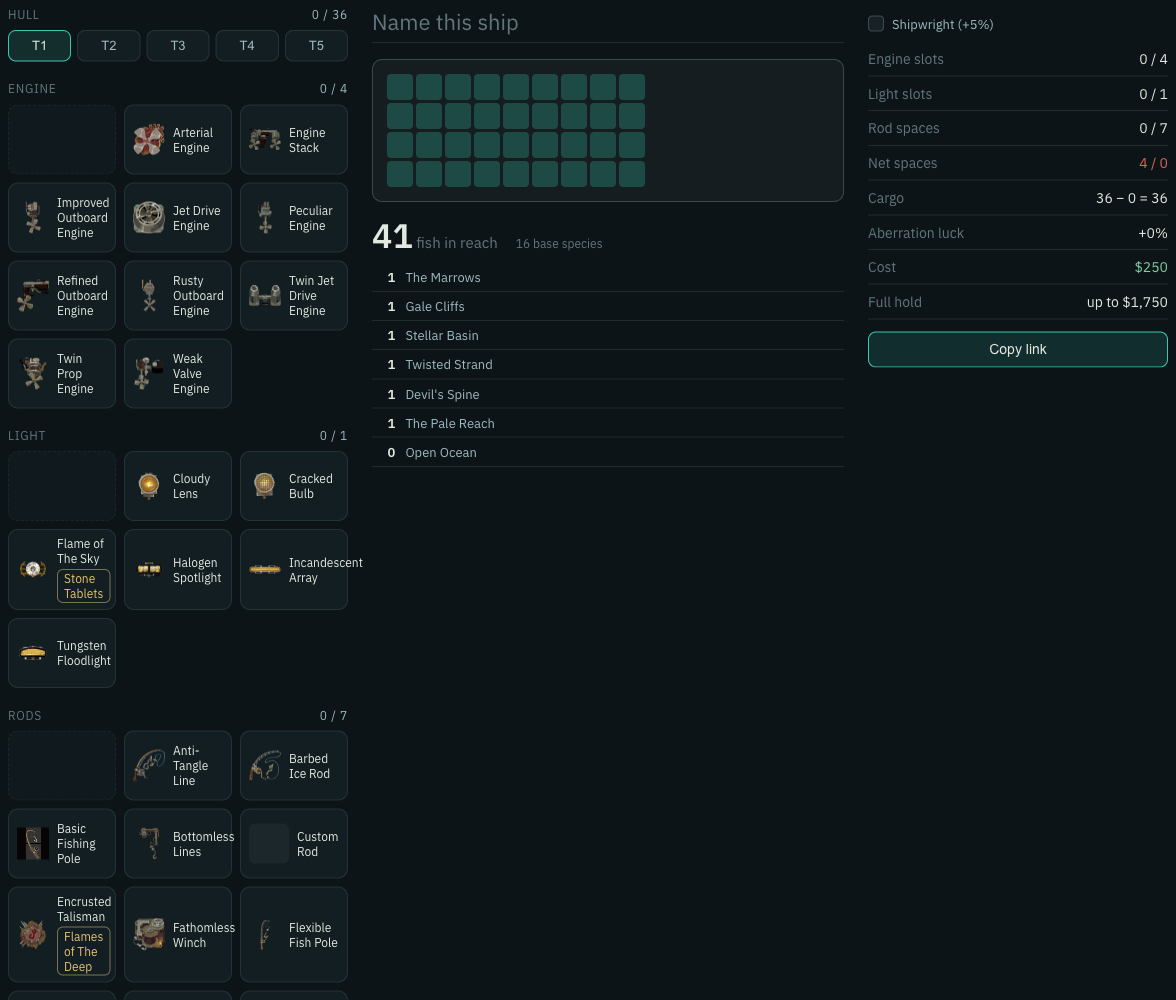
Task: Click the Marrows fish row
Action: (608, 278)
